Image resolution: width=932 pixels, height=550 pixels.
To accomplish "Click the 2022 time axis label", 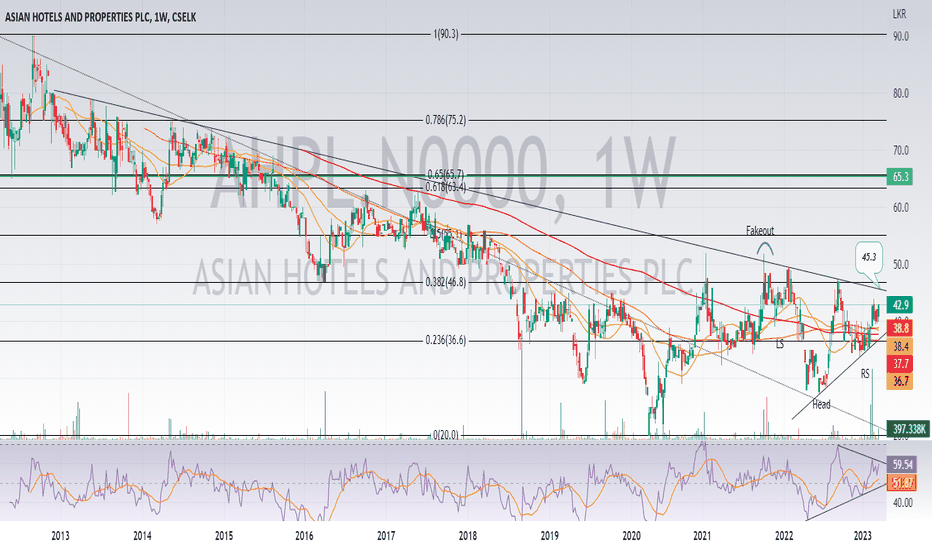I will (784, 536).
